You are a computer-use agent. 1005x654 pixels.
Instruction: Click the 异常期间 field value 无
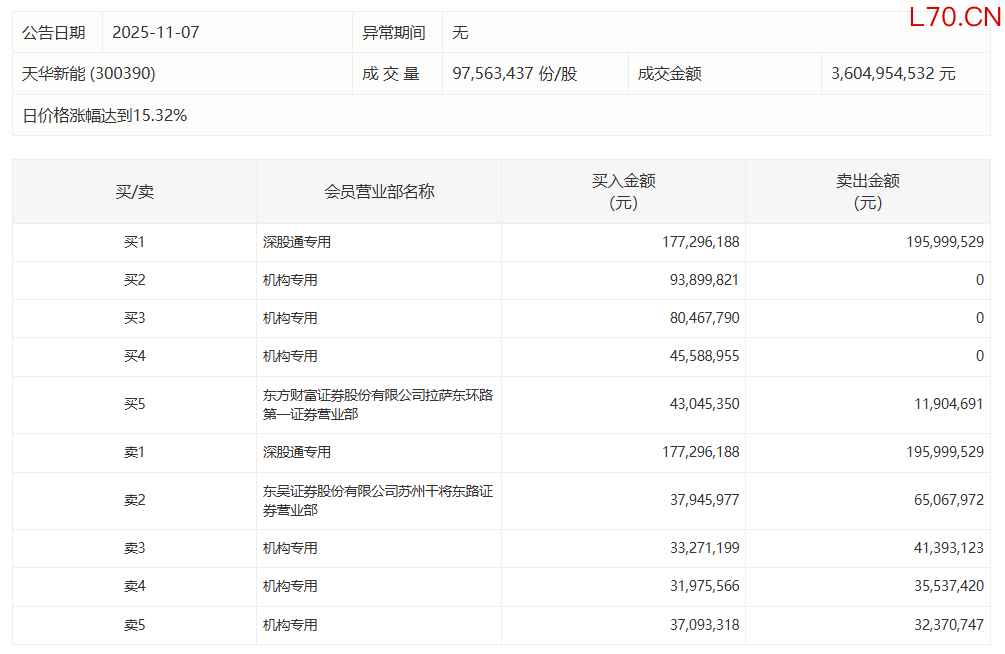(x=460, y=32)
